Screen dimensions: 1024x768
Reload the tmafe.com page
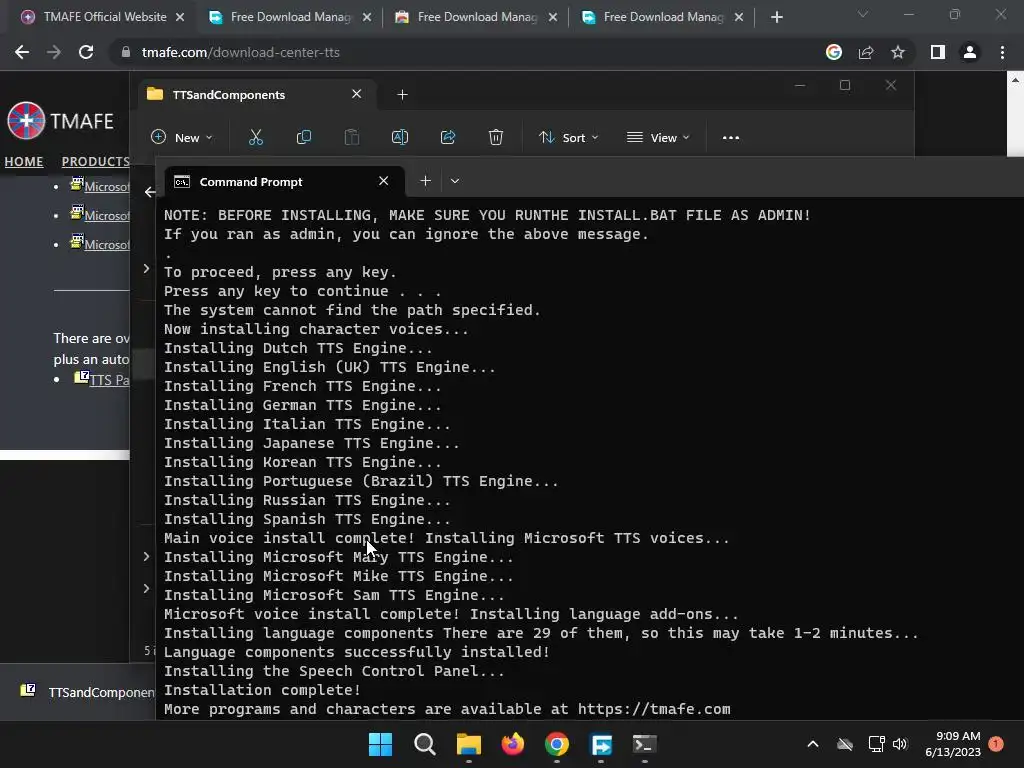click(x=86, y=52)
